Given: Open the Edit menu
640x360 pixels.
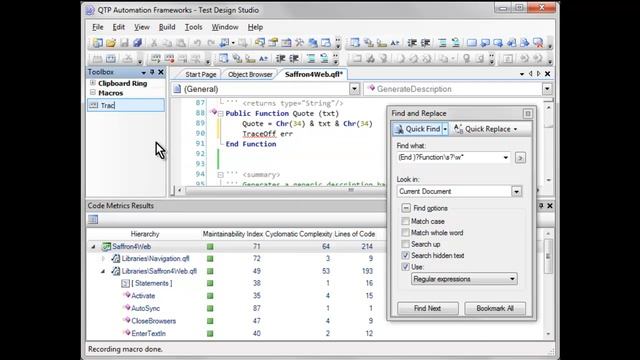Looking at the screenshot, I should pyautogui.click(x=118, y=27).
